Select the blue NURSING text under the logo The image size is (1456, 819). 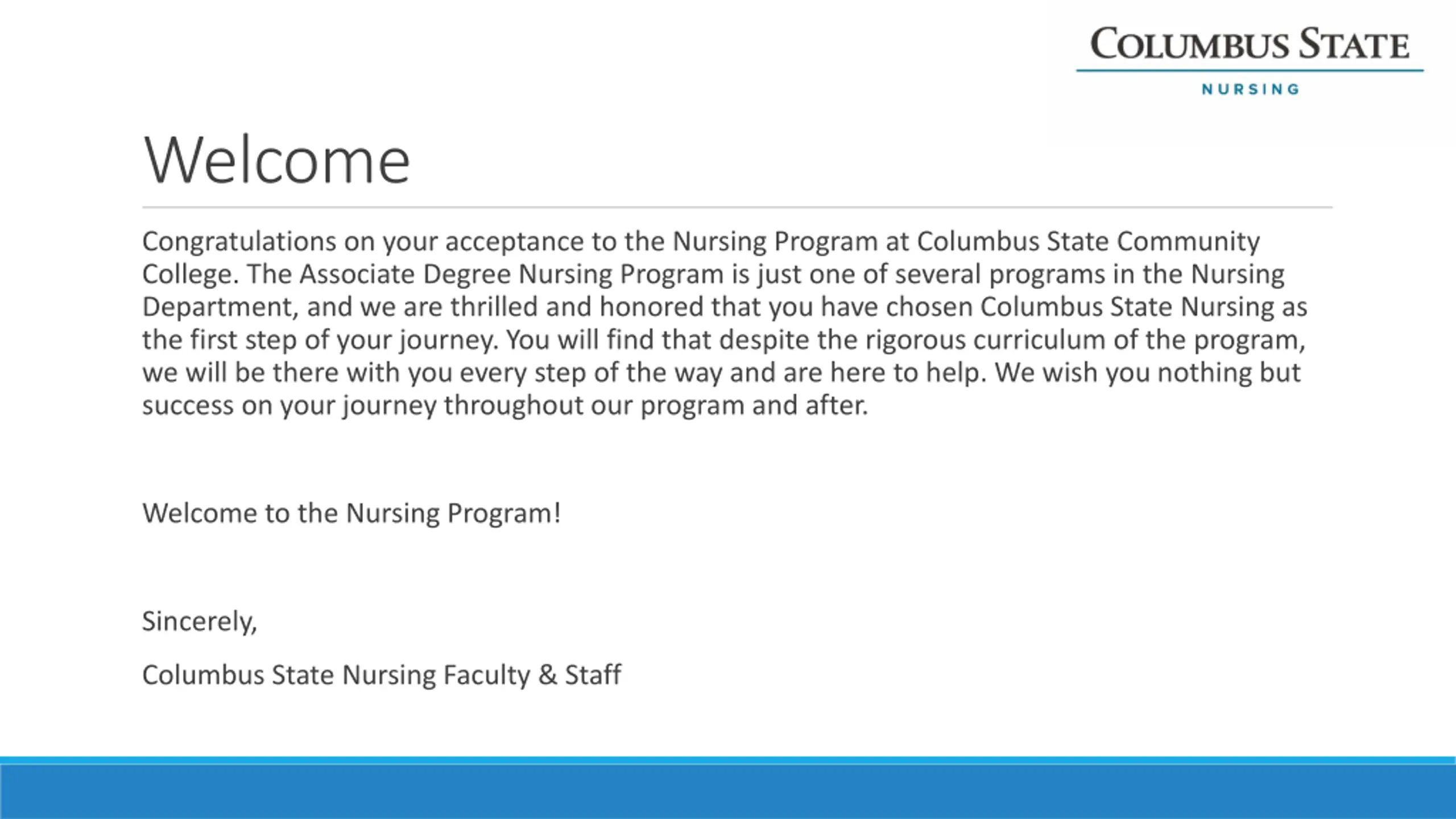pos(1250,89)
